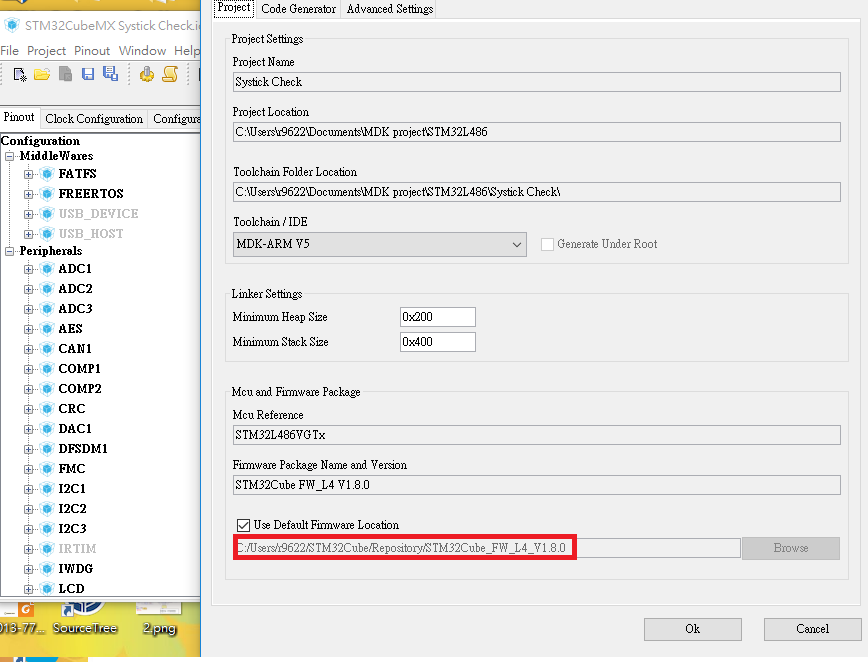Click the STM32CubeMX title bar cube icon
The height and width of the screenshot is (662, 868).
[12, 25]
